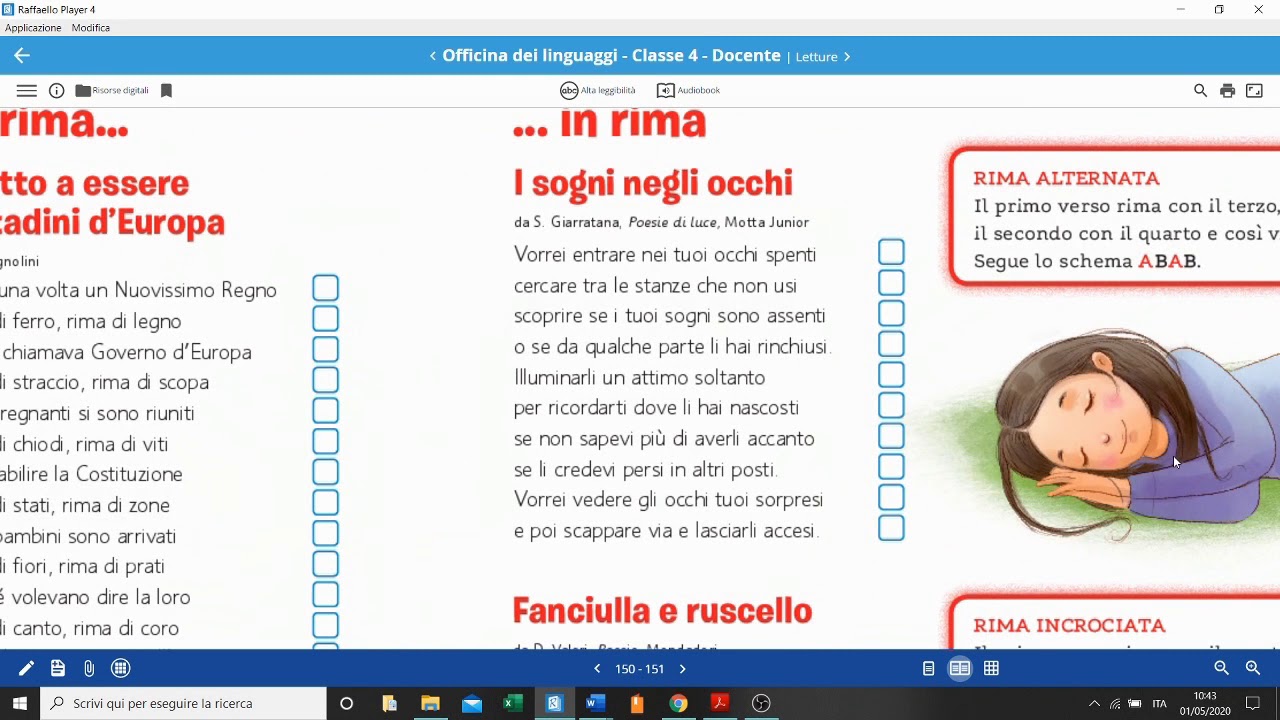Check box for 'e poi scappare via e lasciarli accesi'
The width and height of the screenshot is (1280, 720).
(891, 528)
